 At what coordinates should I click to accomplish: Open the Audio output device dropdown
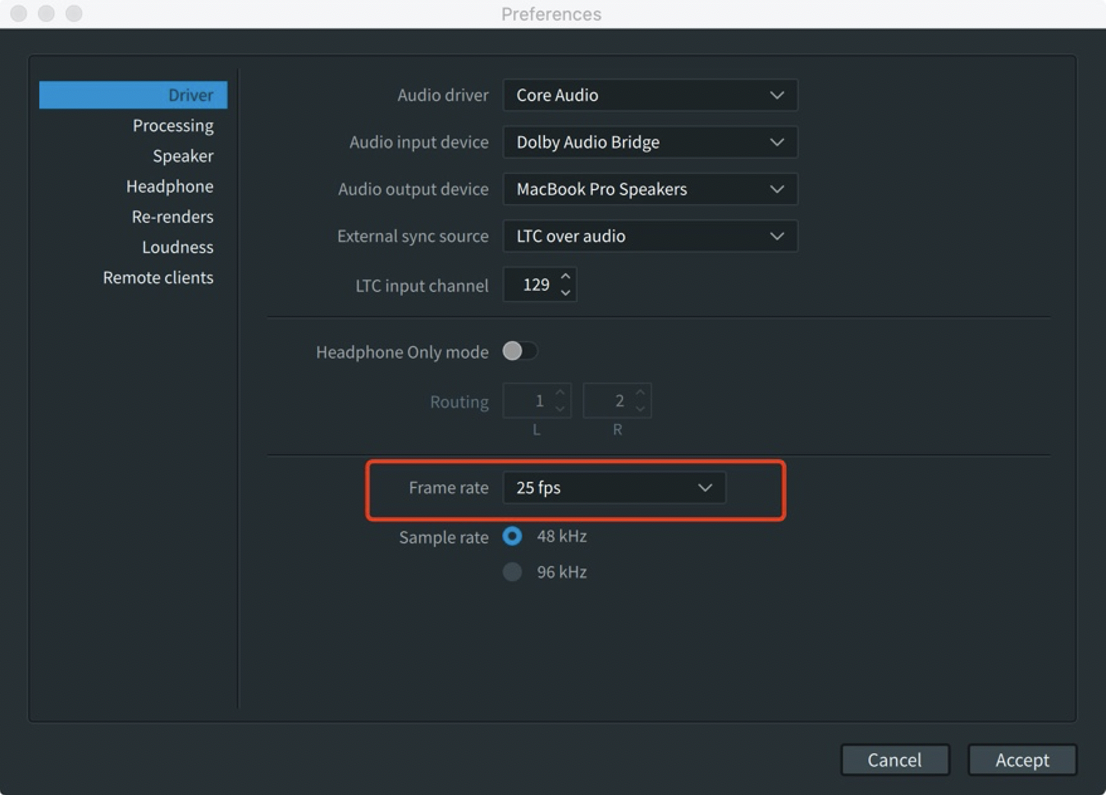tap(650, 189)
